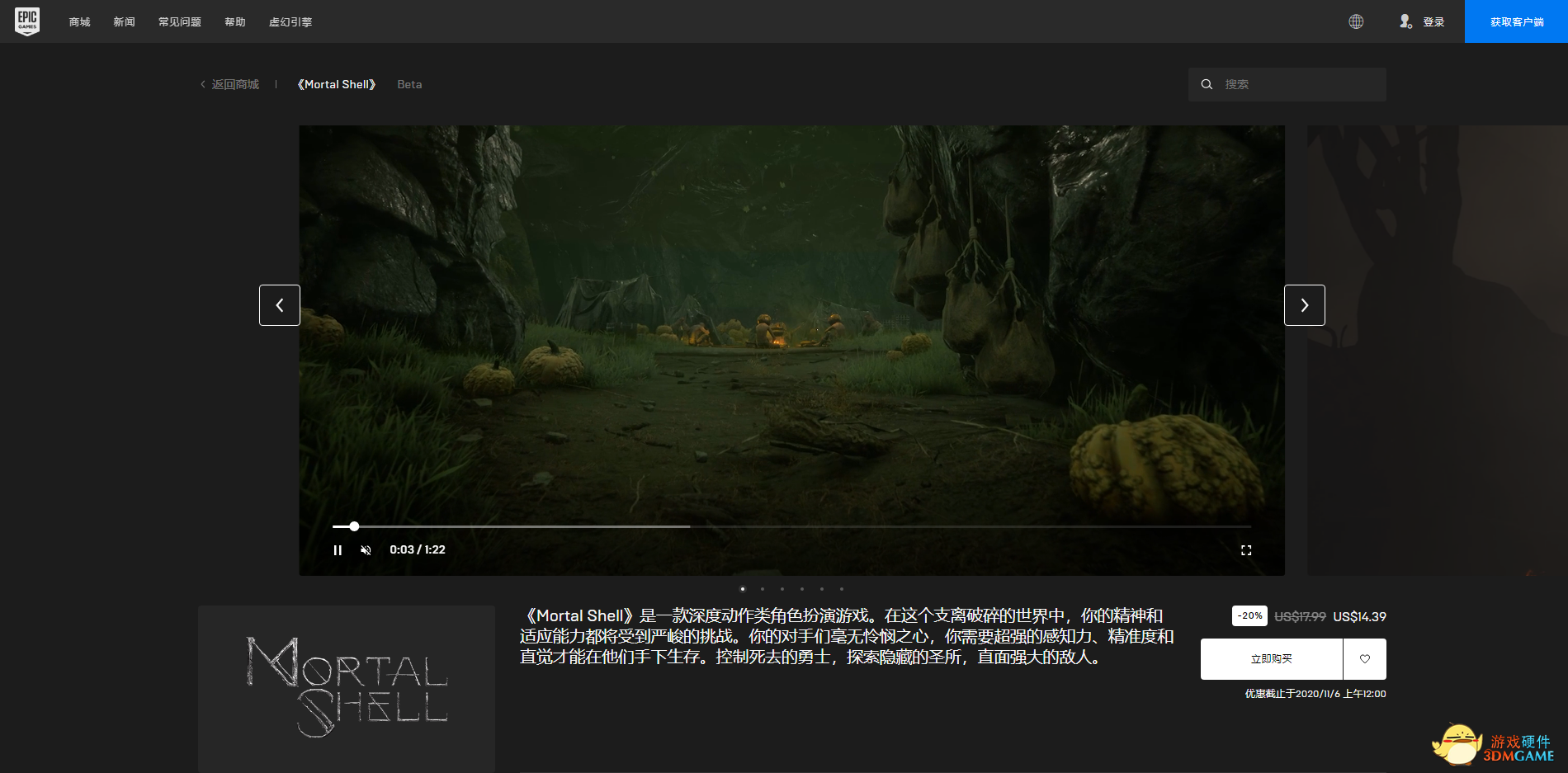1568x773 pixels.
Task: Click the 获取客户端 download button
Action: 1516,21
